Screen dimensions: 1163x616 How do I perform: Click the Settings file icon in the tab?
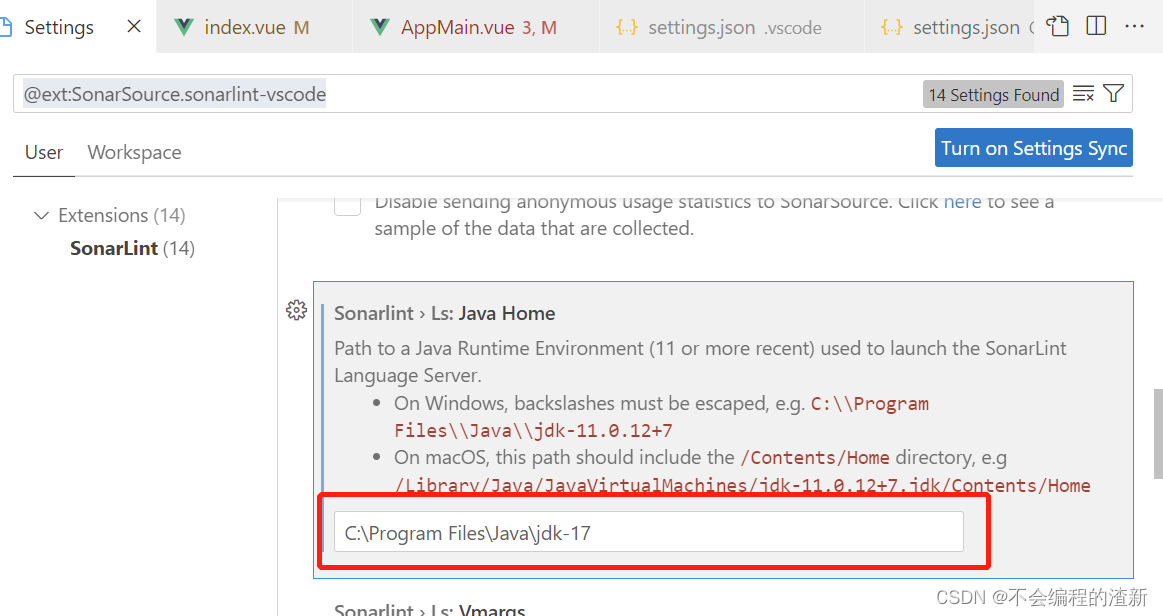[x=5, y=27]
